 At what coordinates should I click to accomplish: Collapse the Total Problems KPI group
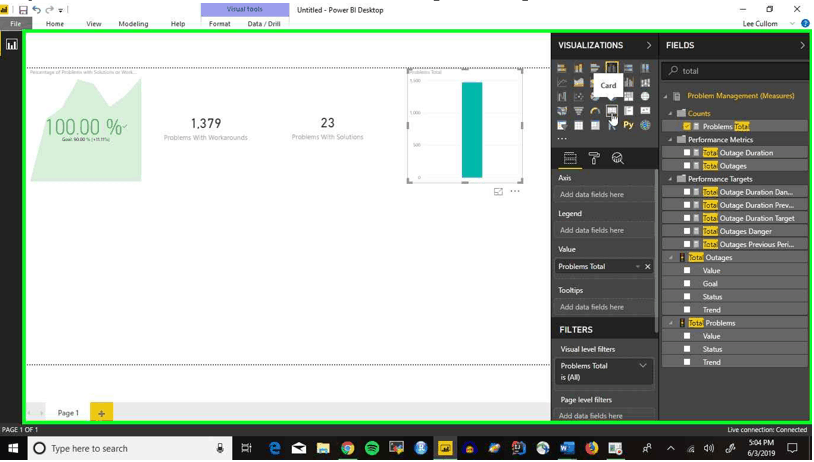[670, 323]
